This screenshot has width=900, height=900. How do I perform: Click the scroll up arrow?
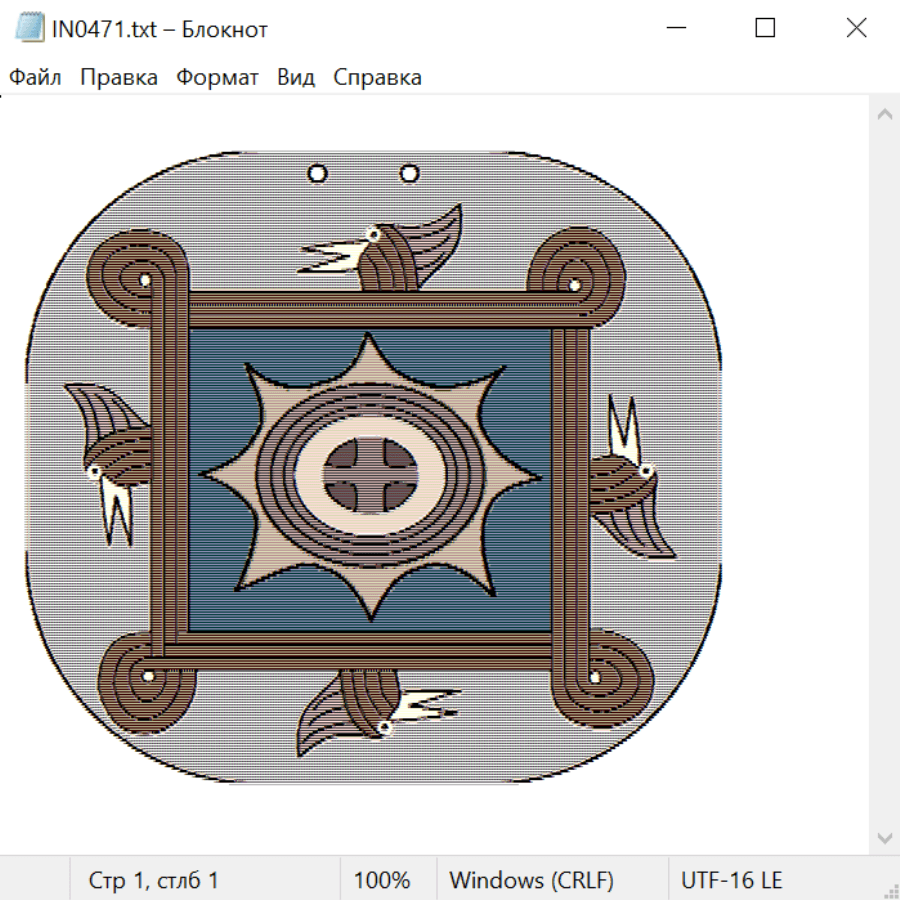[884, 114]
